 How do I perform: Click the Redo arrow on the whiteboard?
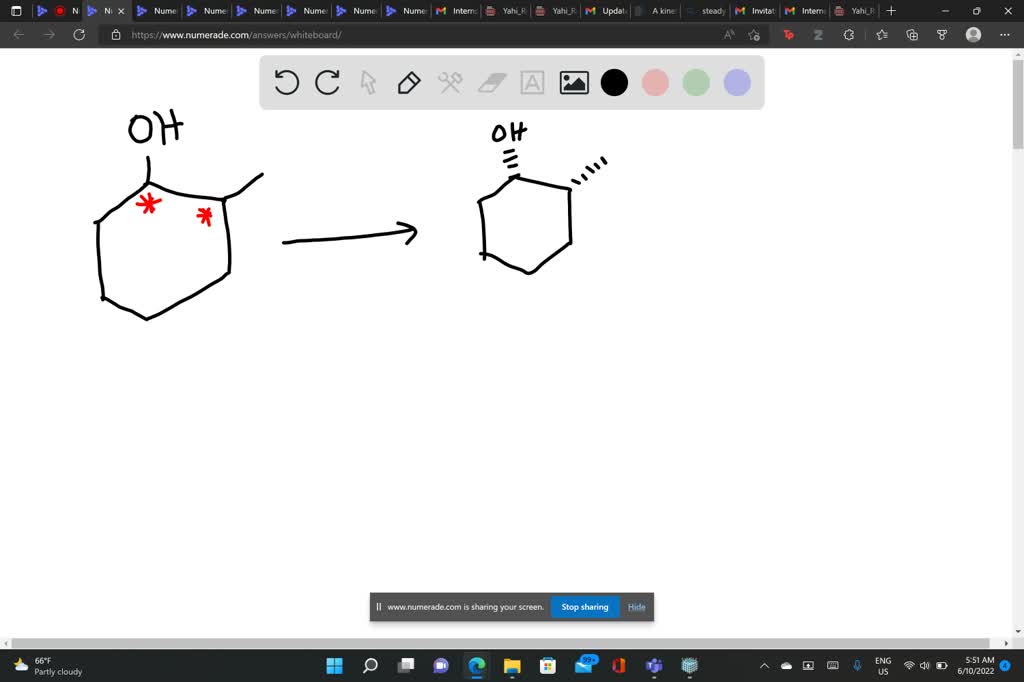327,82
